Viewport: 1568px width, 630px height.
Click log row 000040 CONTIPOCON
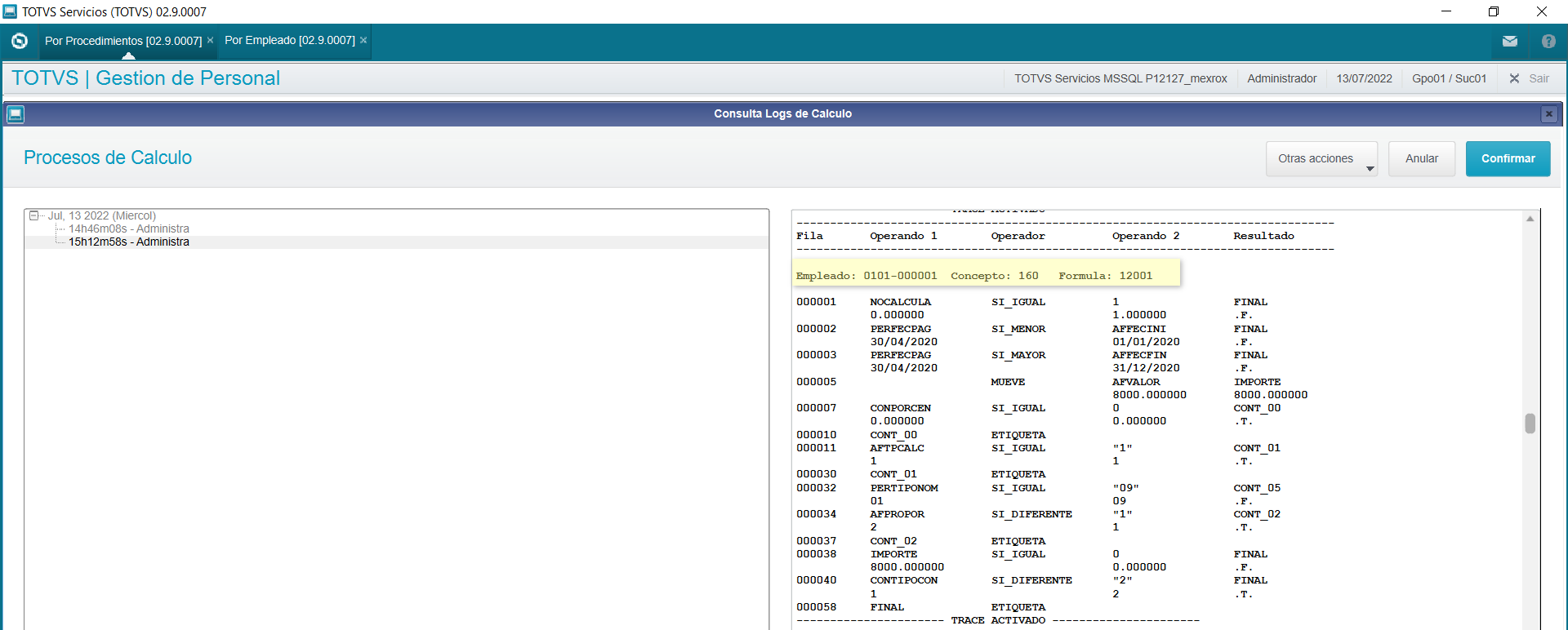click(x=1031, y=580)
